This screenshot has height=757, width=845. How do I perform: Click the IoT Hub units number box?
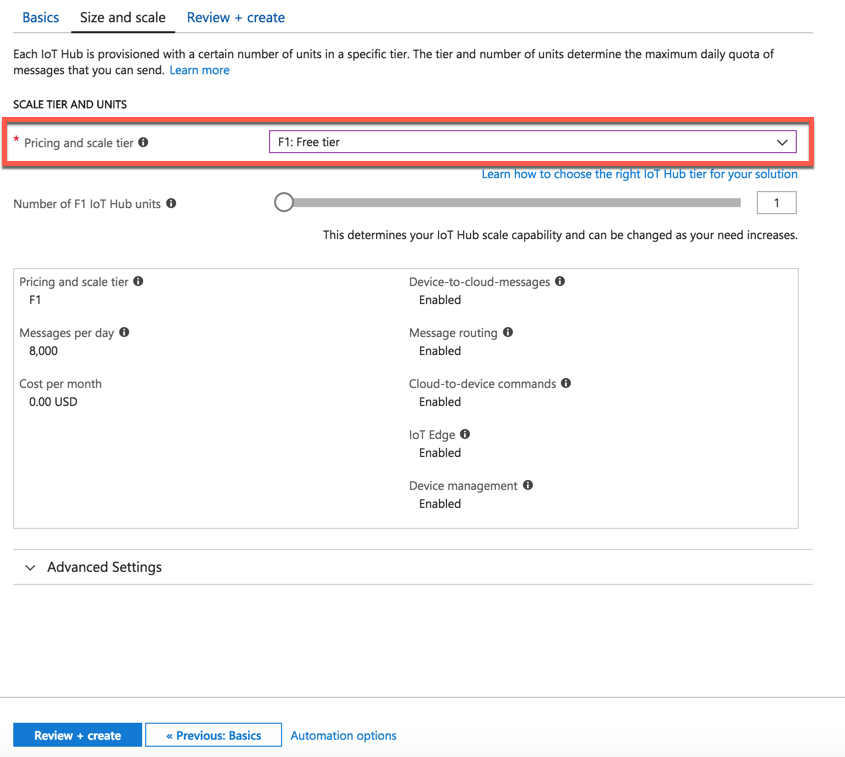(776, 203)
